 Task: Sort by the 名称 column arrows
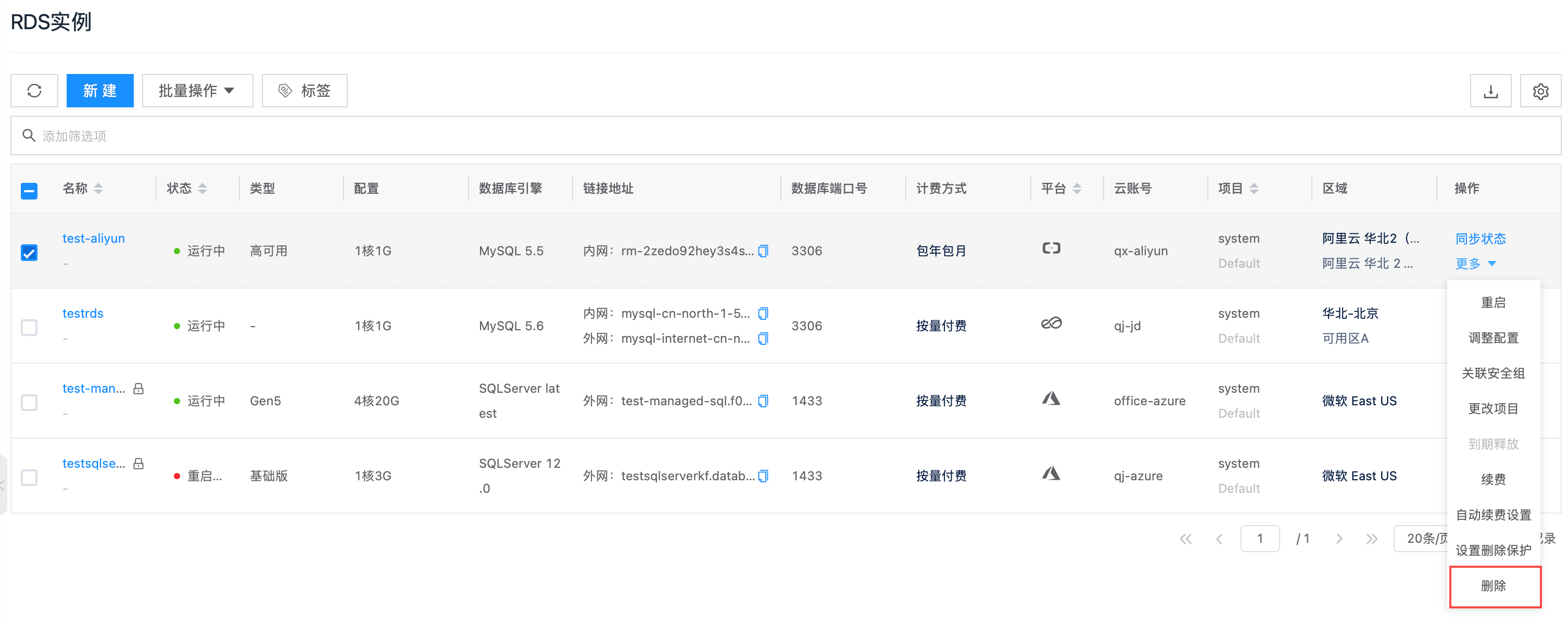[98, 189]
